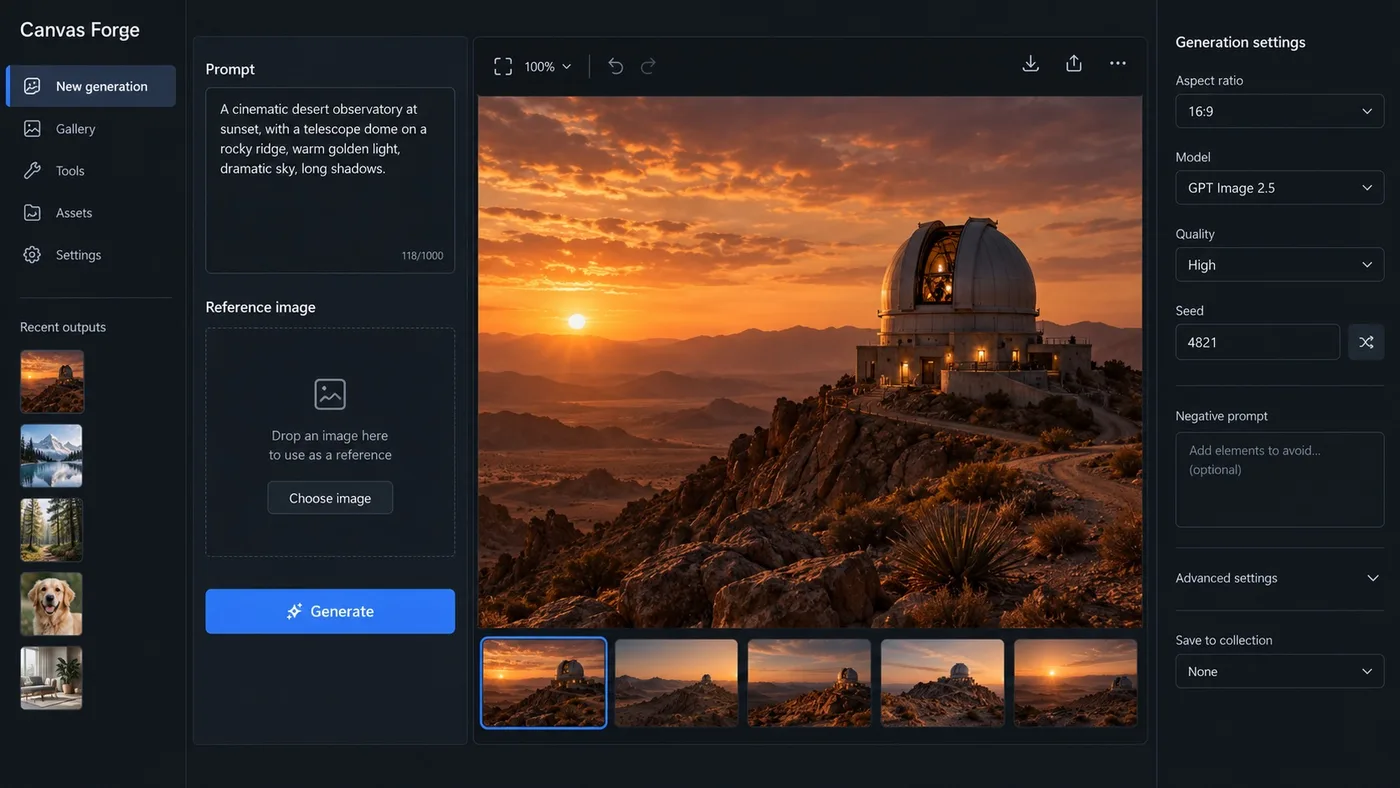This screenshot has height=788, width=1400.
Task: Click the Negative prompt text area
Action: pos(1280,480)
